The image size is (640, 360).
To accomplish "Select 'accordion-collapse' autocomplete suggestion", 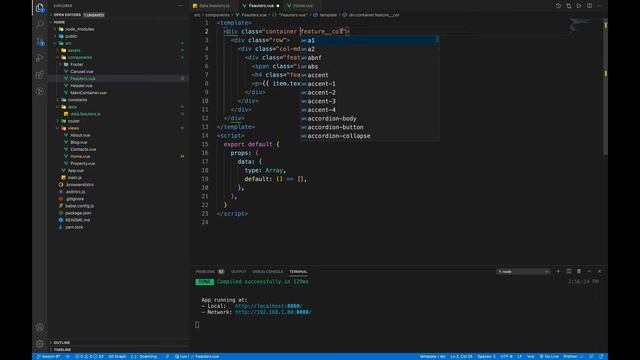I will pyautogui.click(x=369, y=136).
